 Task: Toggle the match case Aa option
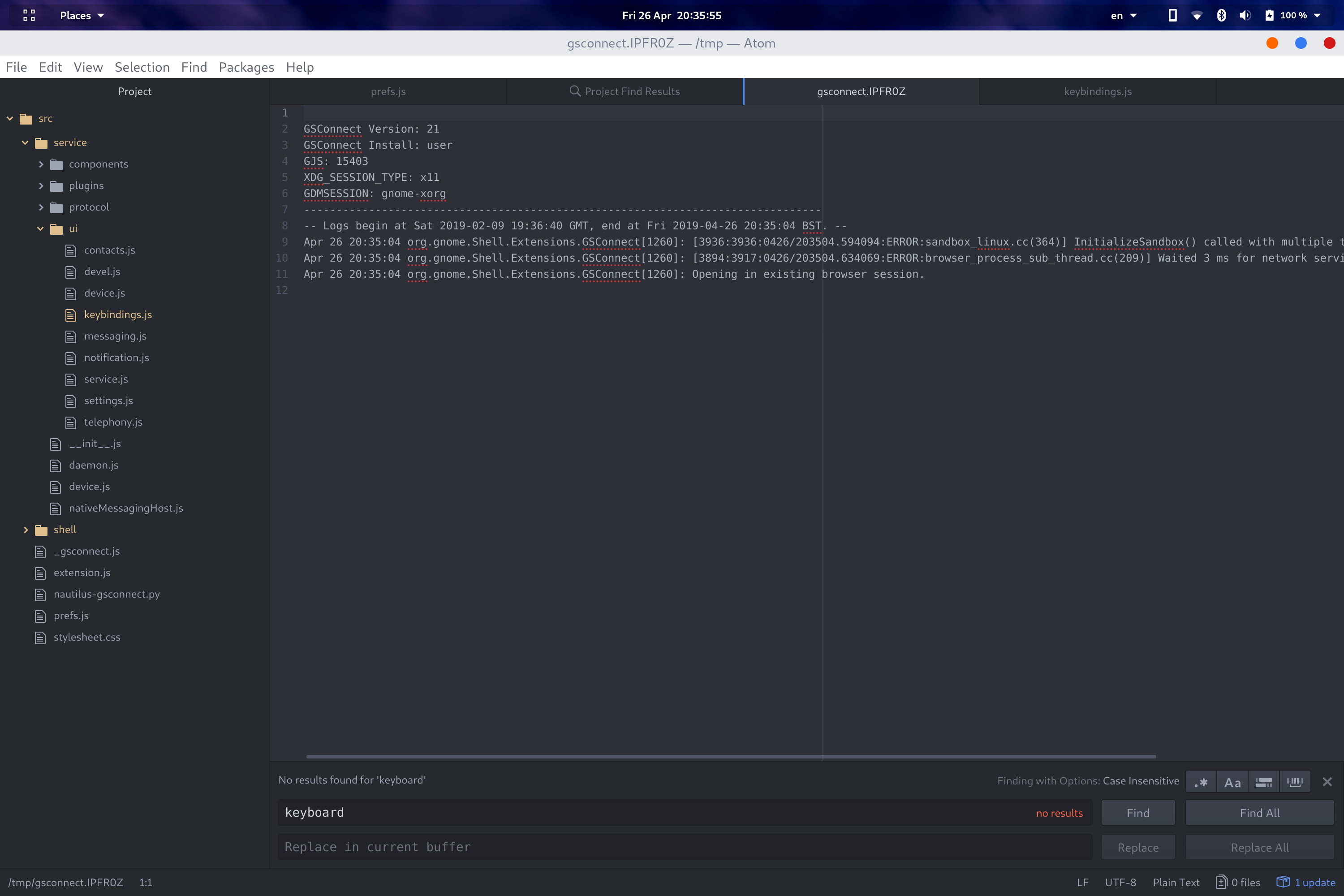click(x=1232, y=782)
